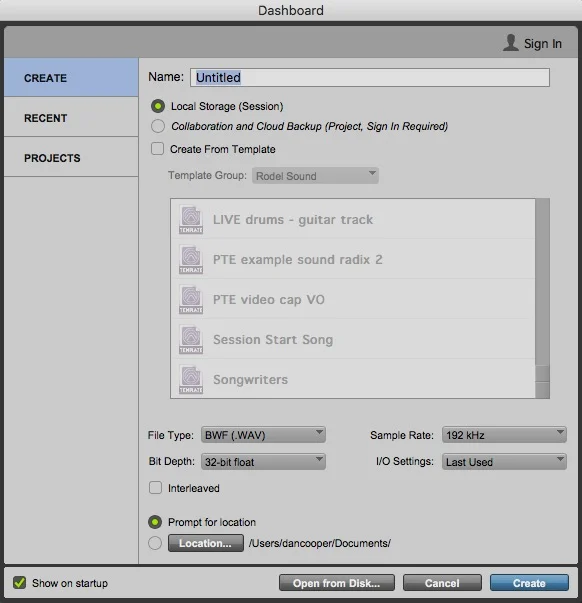The width and height of the screenshot is (582, 603).
Task: Click the Cancel button
Action: pos(442,583)
